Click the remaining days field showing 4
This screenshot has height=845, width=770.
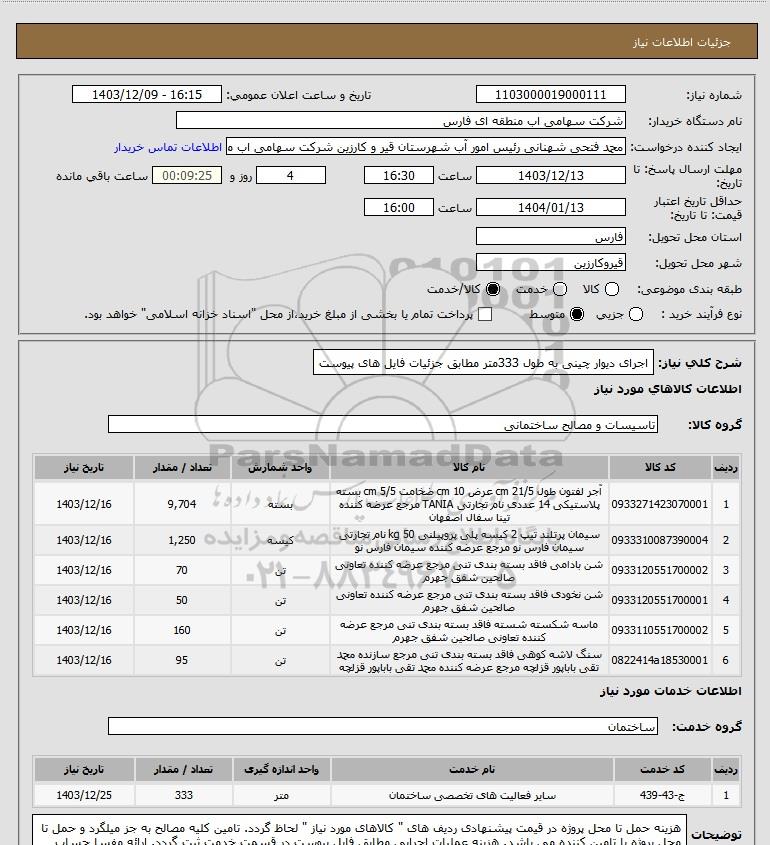pos(290,175)
